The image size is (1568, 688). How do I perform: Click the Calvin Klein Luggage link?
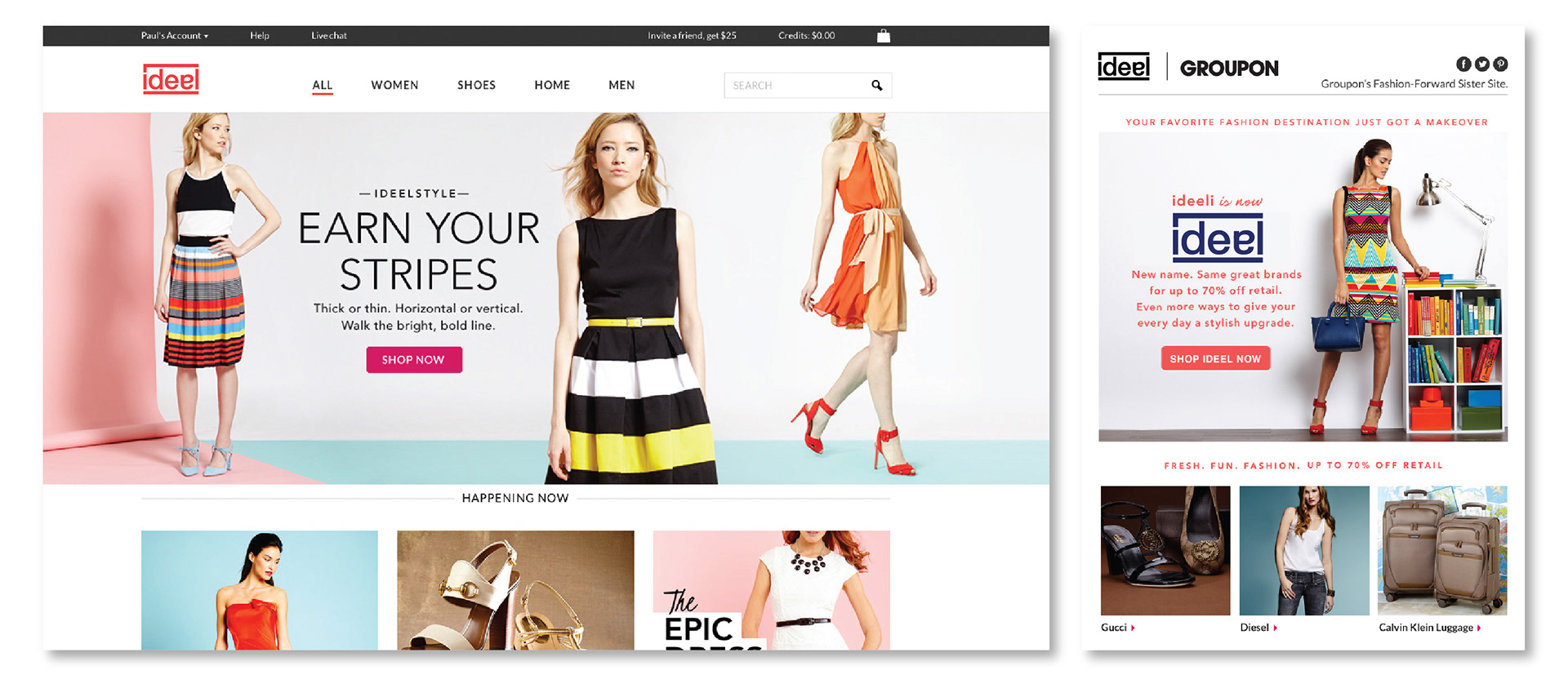point(1430,628)
